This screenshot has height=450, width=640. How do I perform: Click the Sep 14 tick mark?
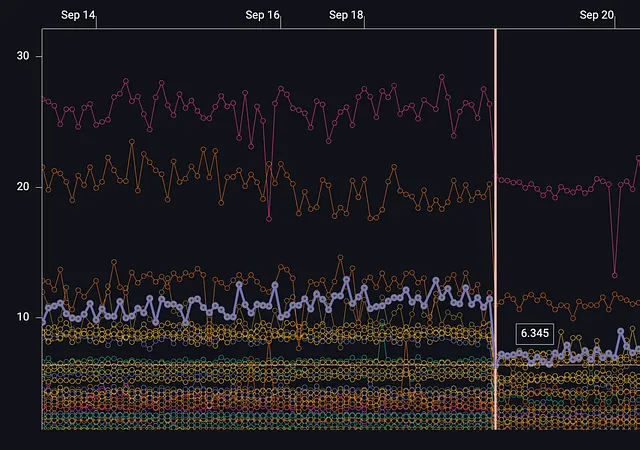[96, 23]
